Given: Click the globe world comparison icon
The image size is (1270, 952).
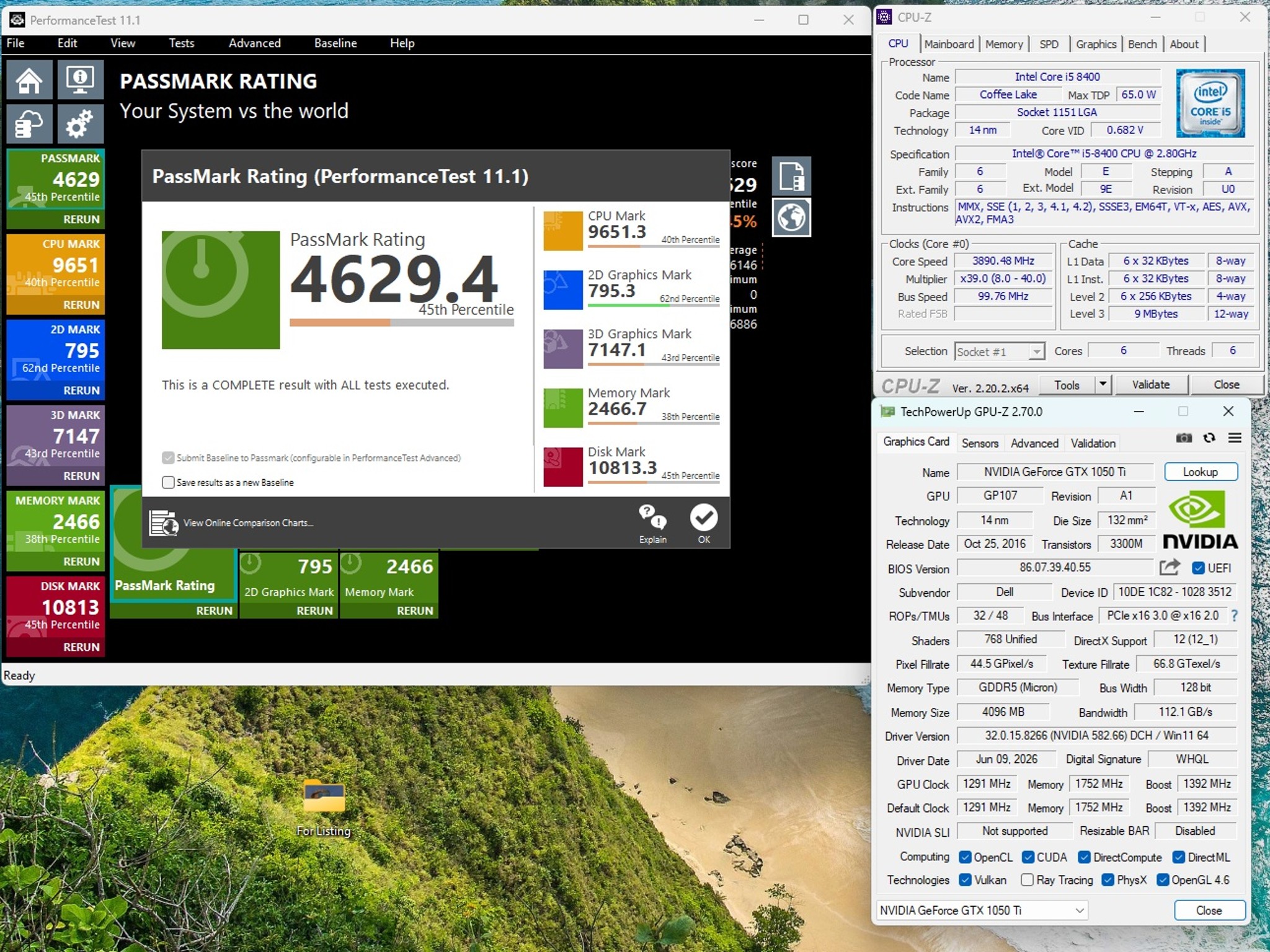Looking at the screenshot, I should pyautogui.click(x=791, y=218).
